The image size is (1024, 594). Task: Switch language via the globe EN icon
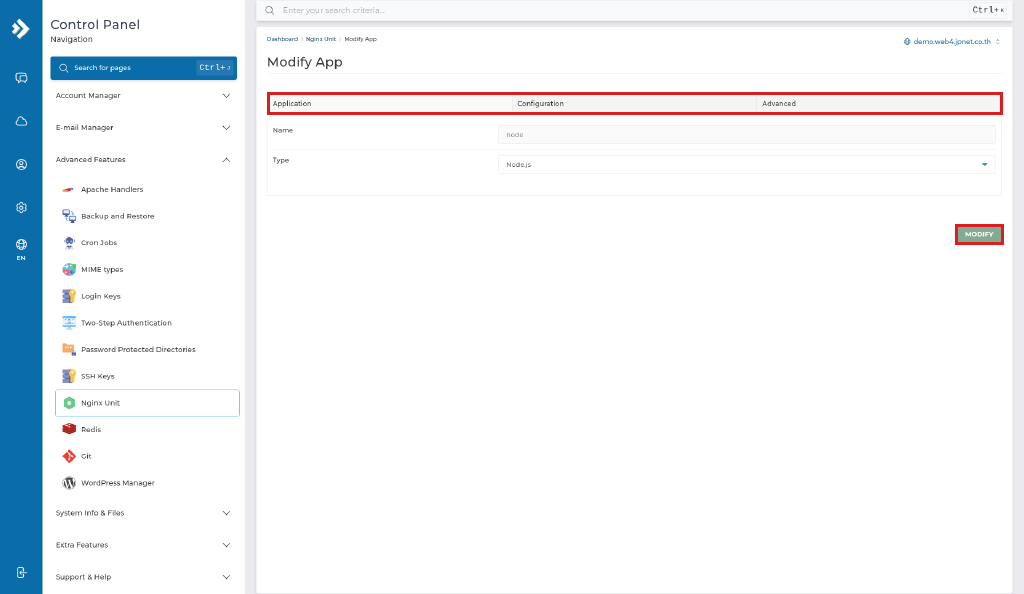pos(21,249)
